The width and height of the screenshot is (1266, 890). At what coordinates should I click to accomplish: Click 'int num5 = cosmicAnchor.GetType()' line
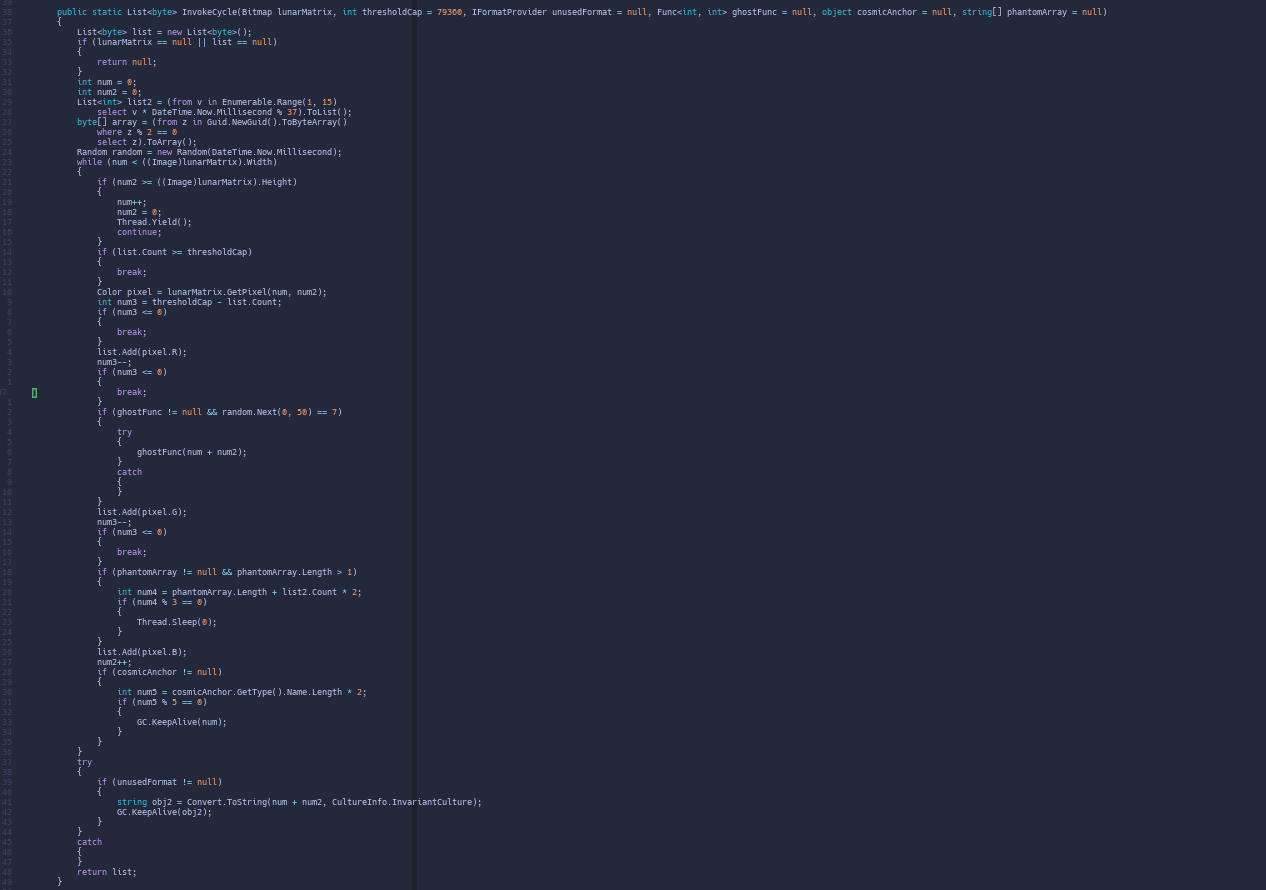pyautogui.click(x=242, y=692)
